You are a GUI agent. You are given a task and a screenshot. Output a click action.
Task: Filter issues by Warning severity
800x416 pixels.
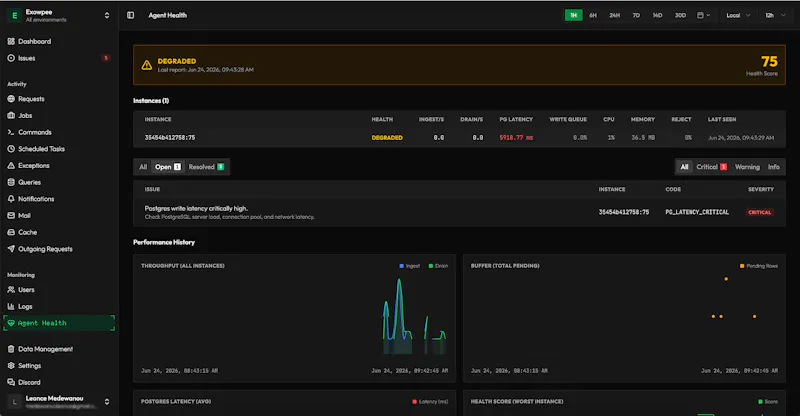(747, 167)
